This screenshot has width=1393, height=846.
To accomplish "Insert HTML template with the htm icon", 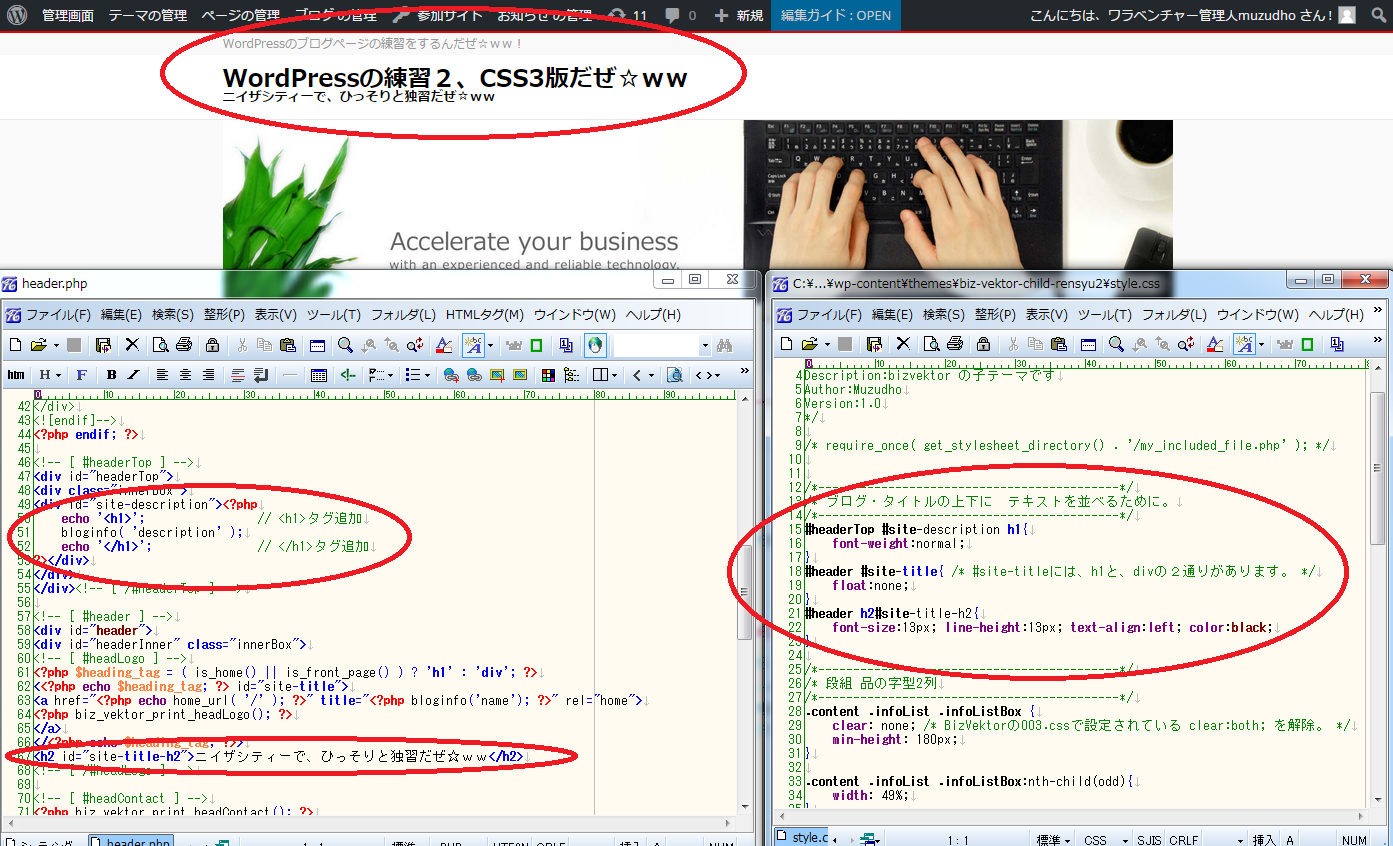I will pos(16,375).
